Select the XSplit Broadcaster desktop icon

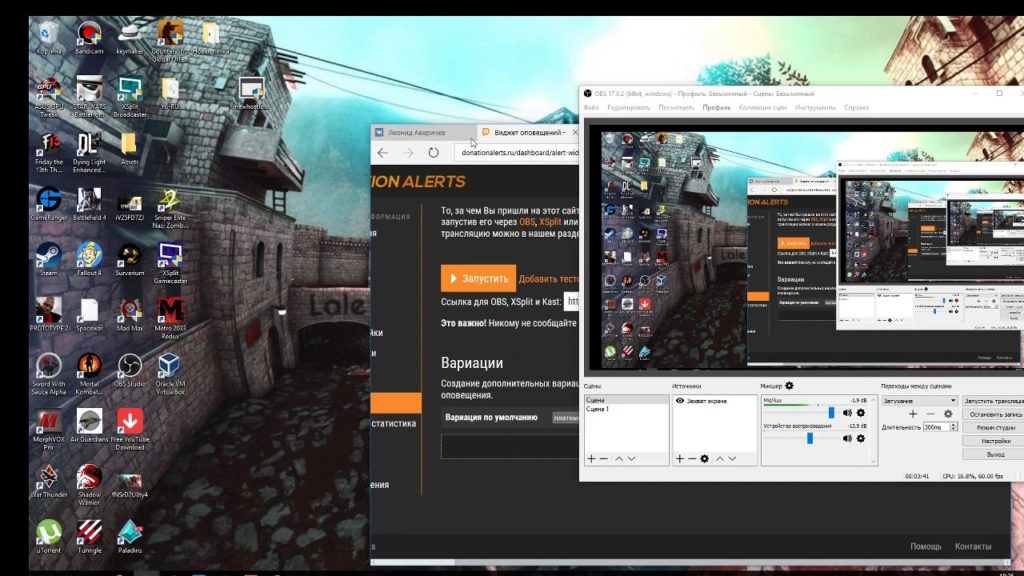tap(129, 97)
